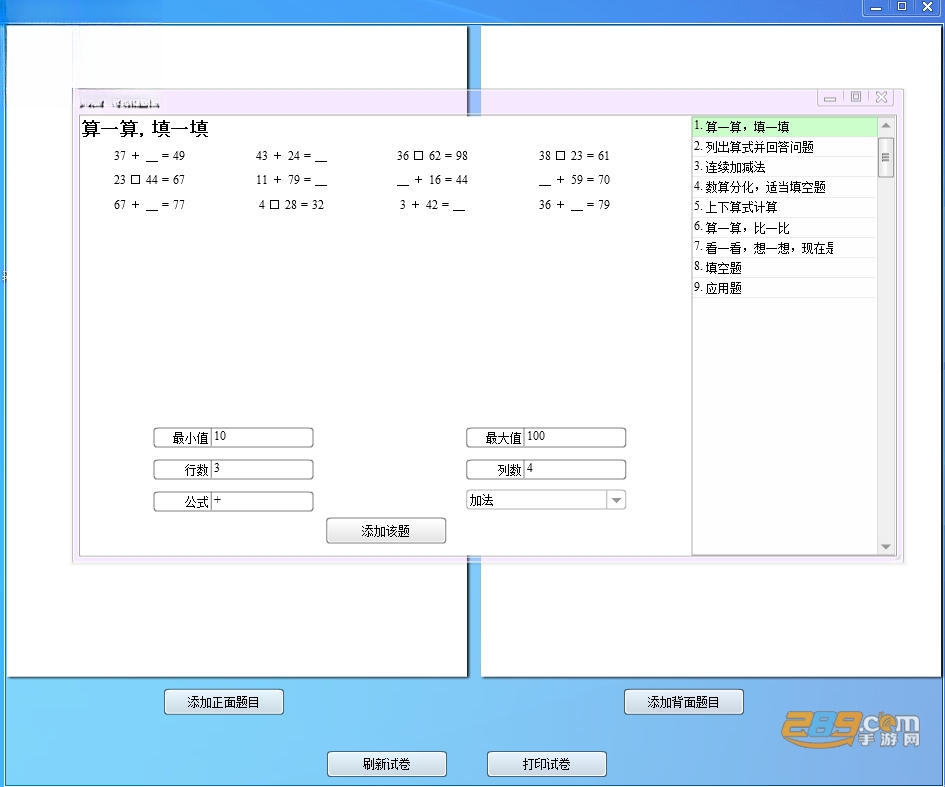Click the 行数 input field
Image resolution: width=945 pixels, height=787 pixels.
(262, 469)
